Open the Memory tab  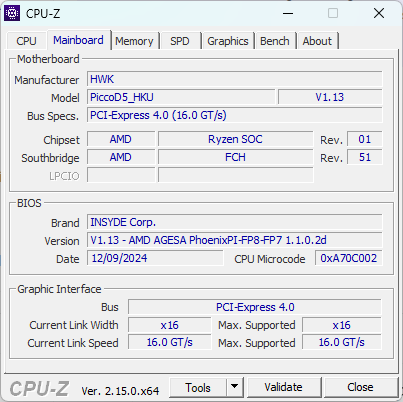tap(134, 41)
